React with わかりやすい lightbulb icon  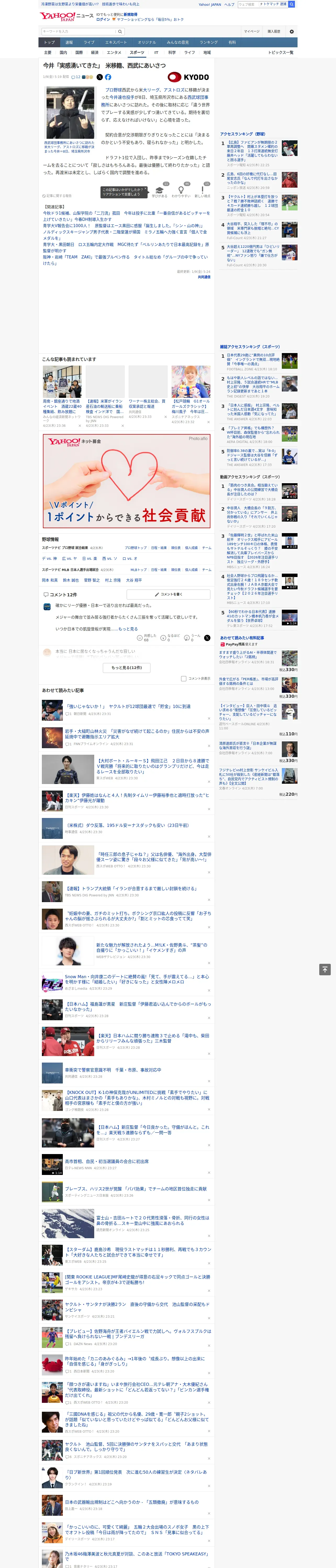[x=181, y=191]
